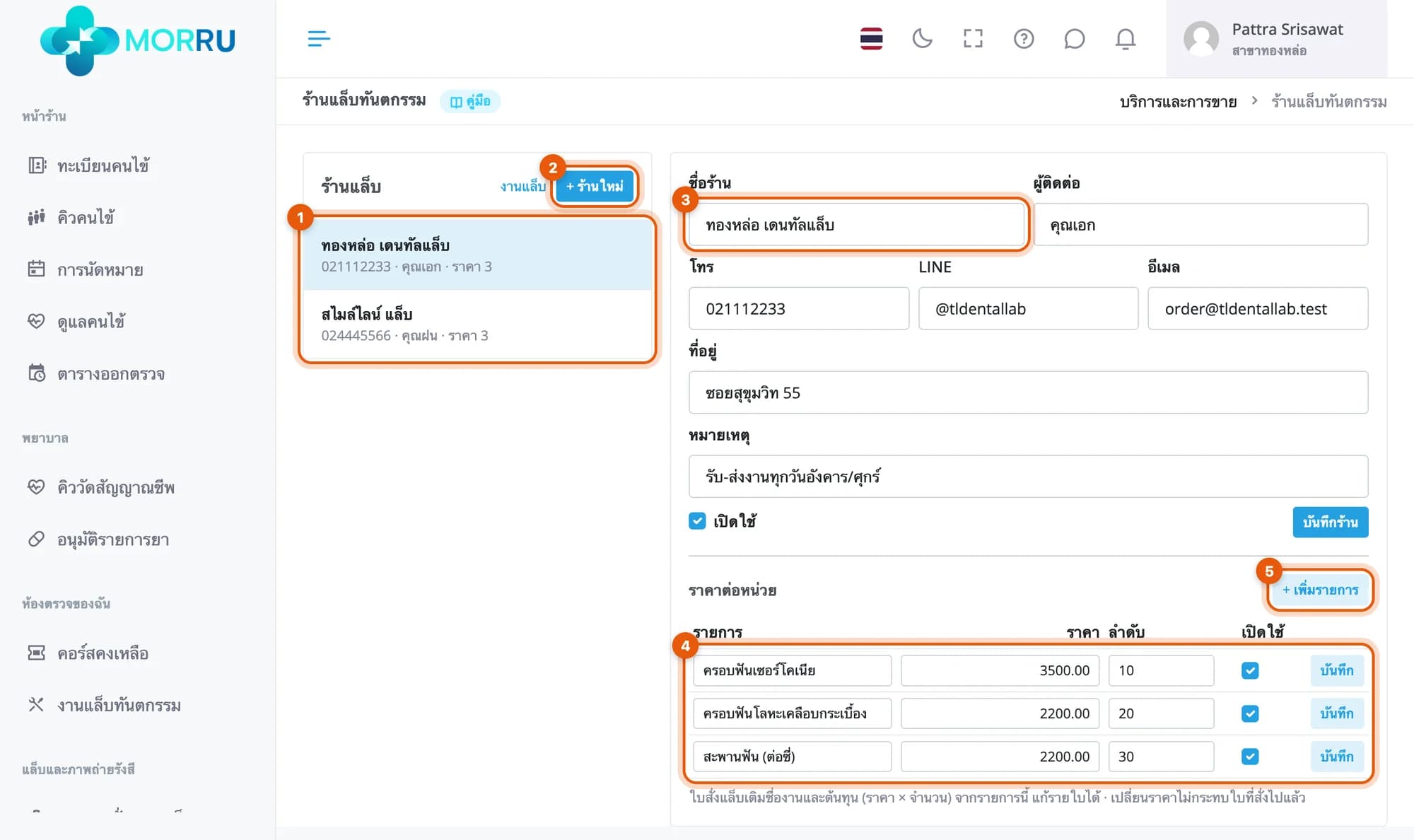Toggle active checkbox for สะพานฟัน (ต่อซี่)
The image size is (1414, 840).
tap(1250, 757)
